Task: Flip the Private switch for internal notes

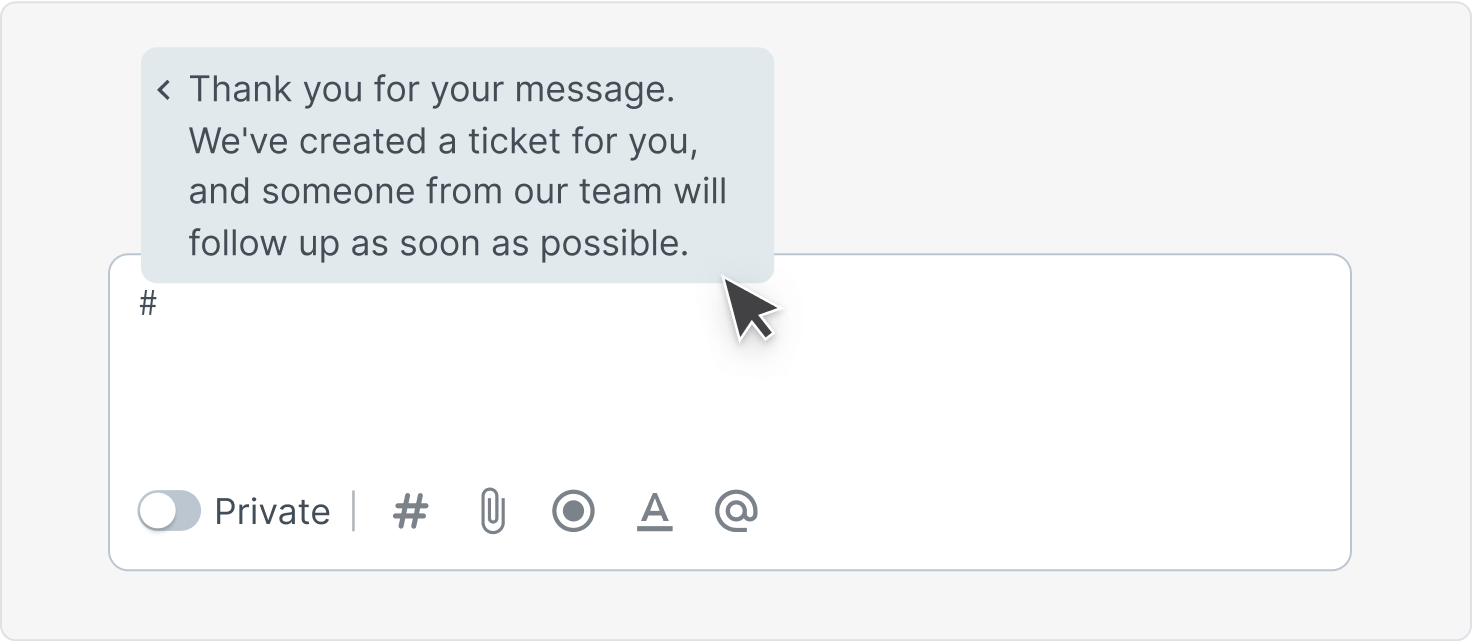Action: [168, 511]
